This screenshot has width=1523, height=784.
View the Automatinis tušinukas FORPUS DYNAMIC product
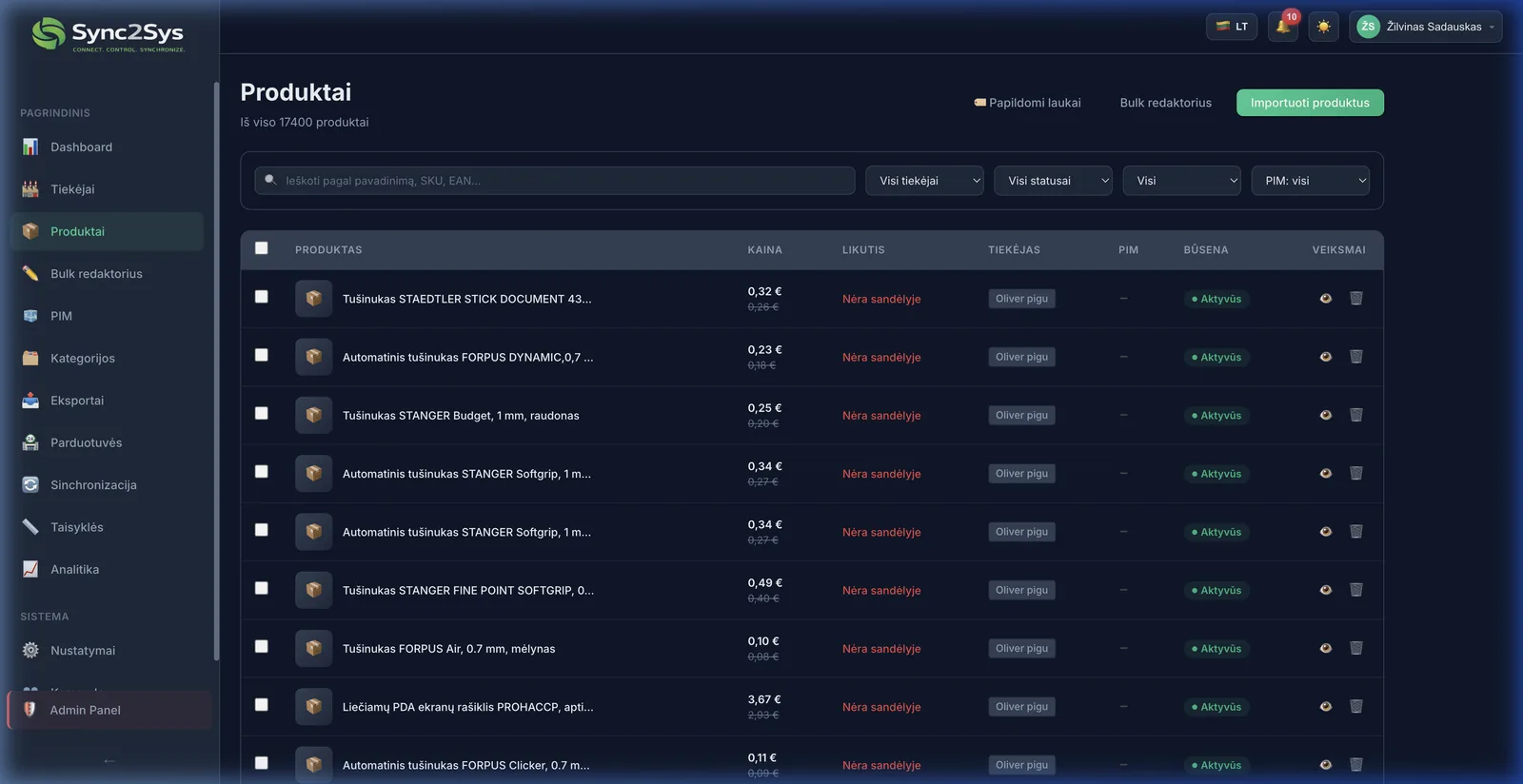(1325, 357)
